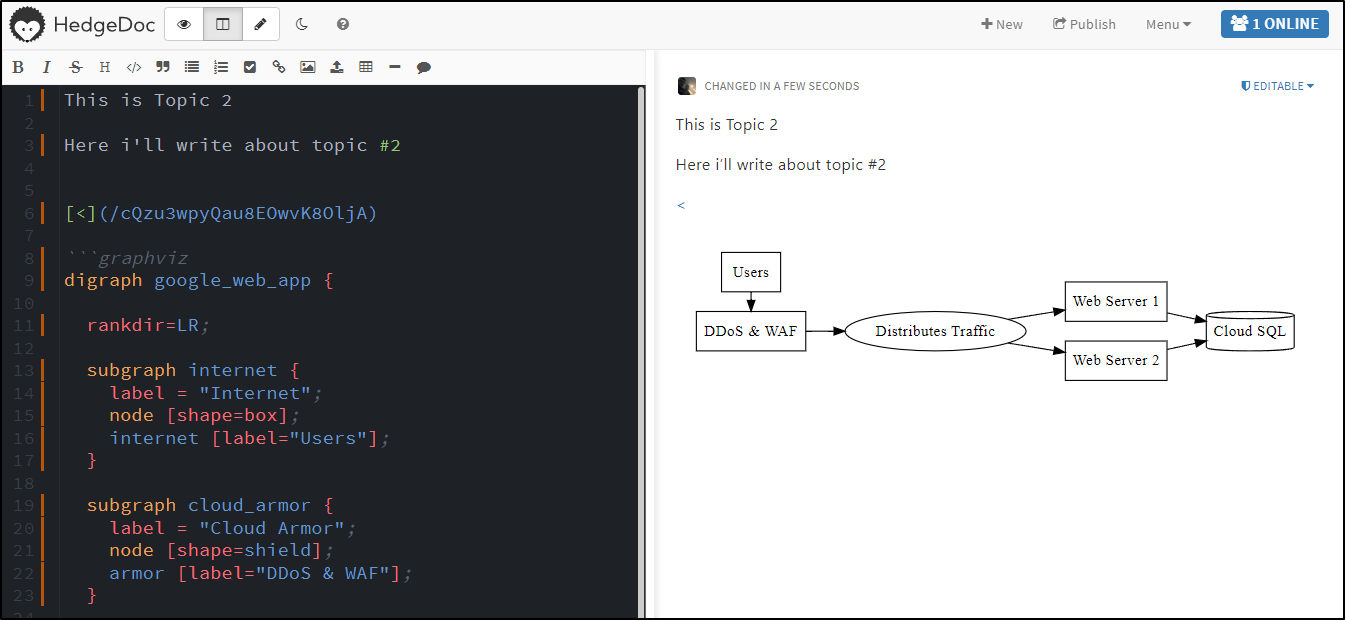Click preview text 'Here i'll write about topic #2'
The image size is (1345, 620).
click(781, 165)
